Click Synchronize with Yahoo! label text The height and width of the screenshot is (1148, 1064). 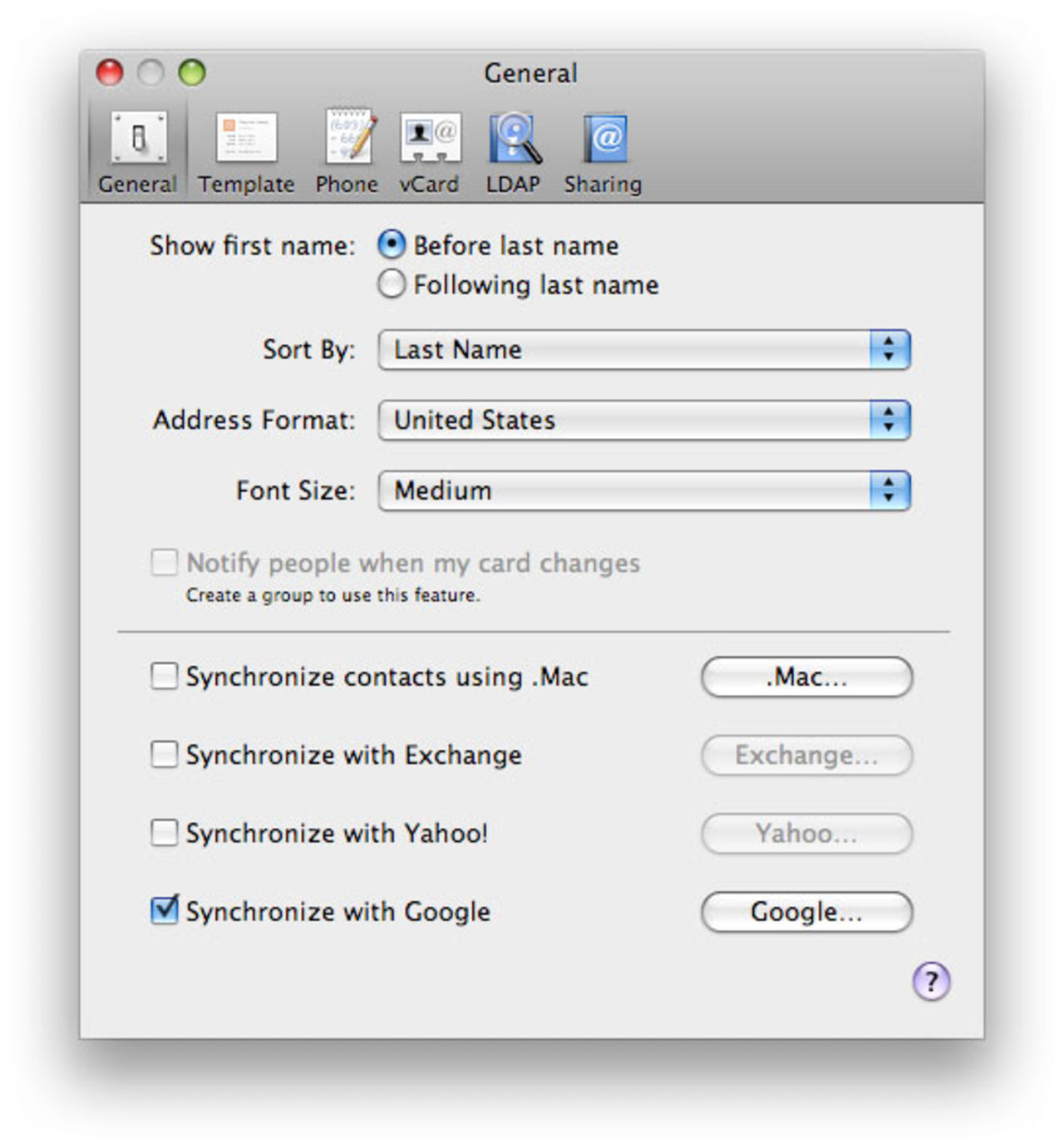pyautogui.click(x=337, y=833)
